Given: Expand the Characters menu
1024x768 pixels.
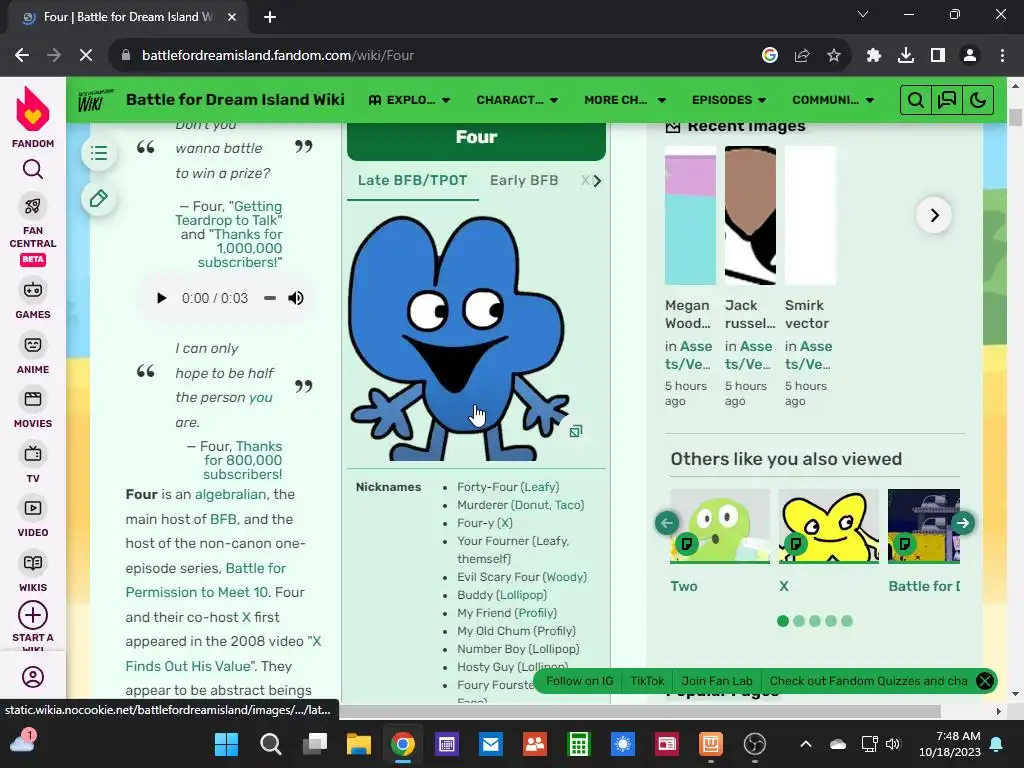Looking at the screenshot, I should [517, 100].
